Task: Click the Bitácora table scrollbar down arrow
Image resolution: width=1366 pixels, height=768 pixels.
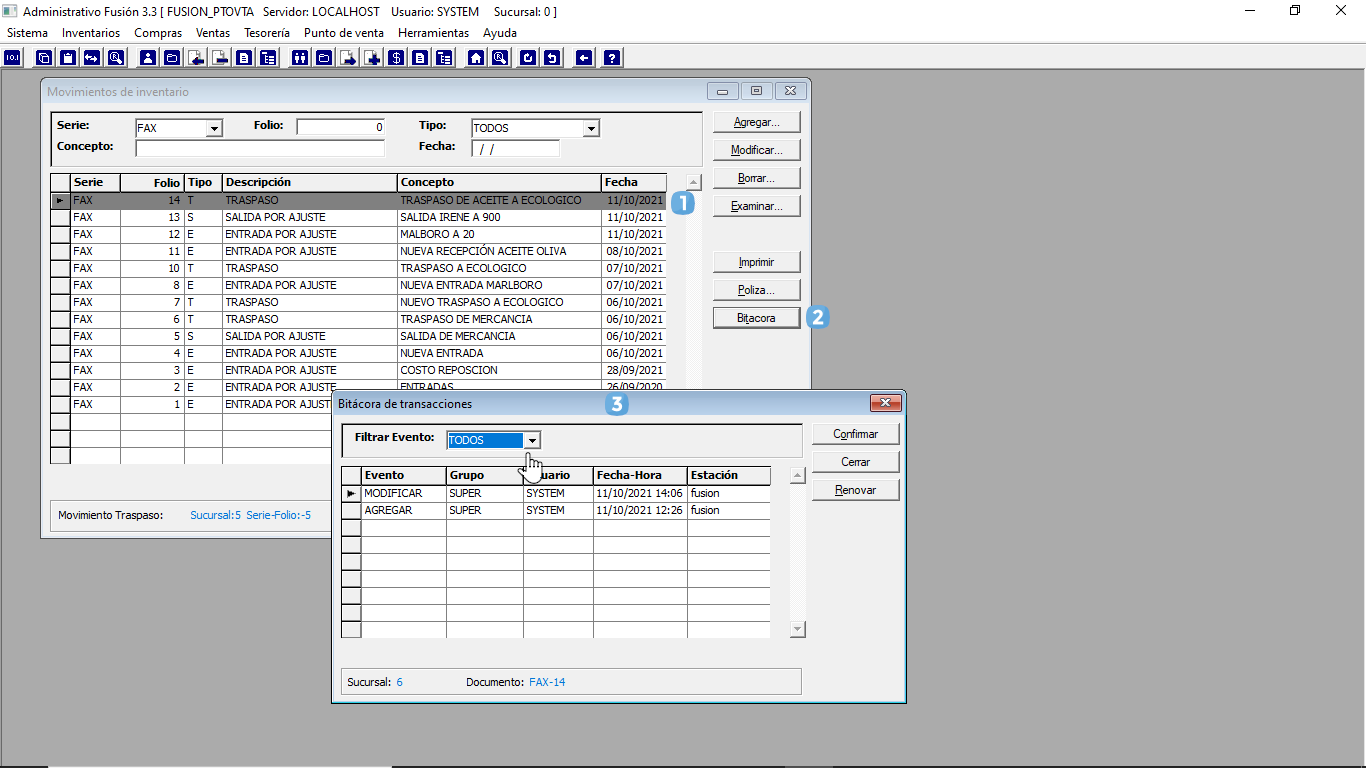Action: click(797, 629)
